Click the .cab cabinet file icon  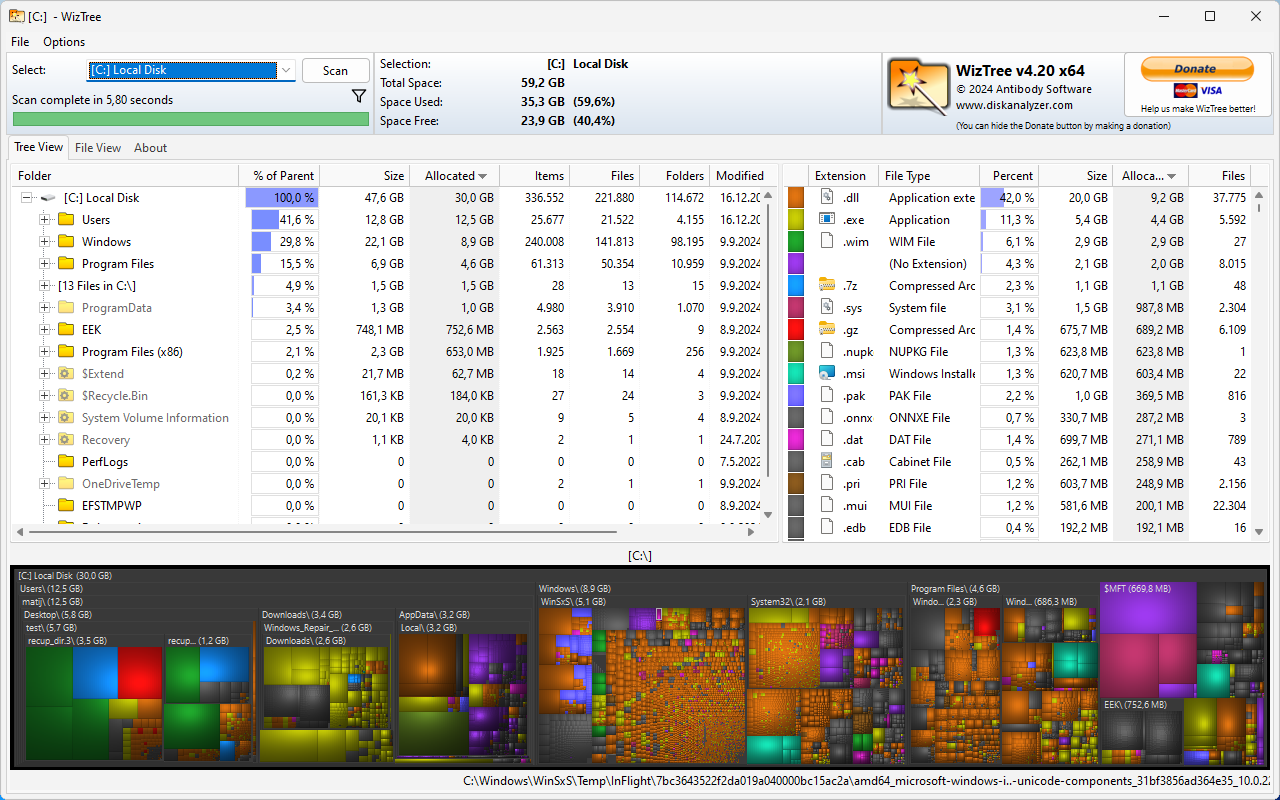coord(827,461)
